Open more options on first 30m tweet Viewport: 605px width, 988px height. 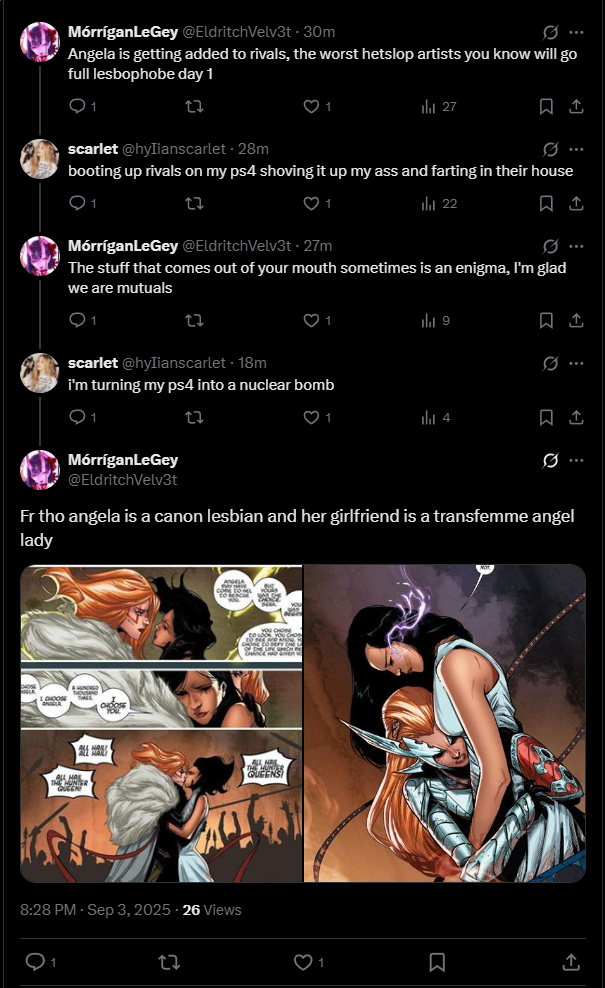(x=576, y=32)
